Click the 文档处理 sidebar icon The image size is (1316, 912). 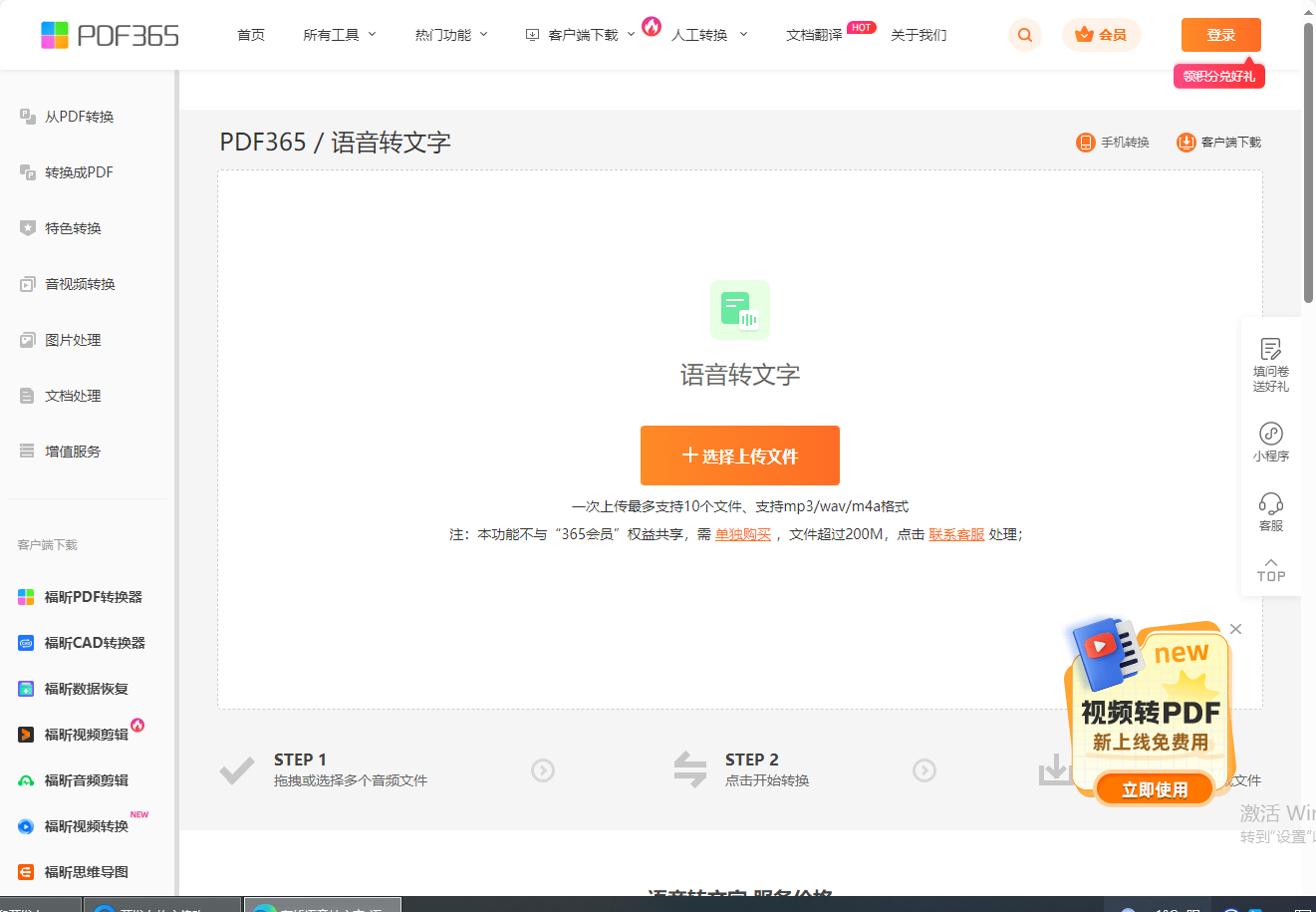click(27, 396)
